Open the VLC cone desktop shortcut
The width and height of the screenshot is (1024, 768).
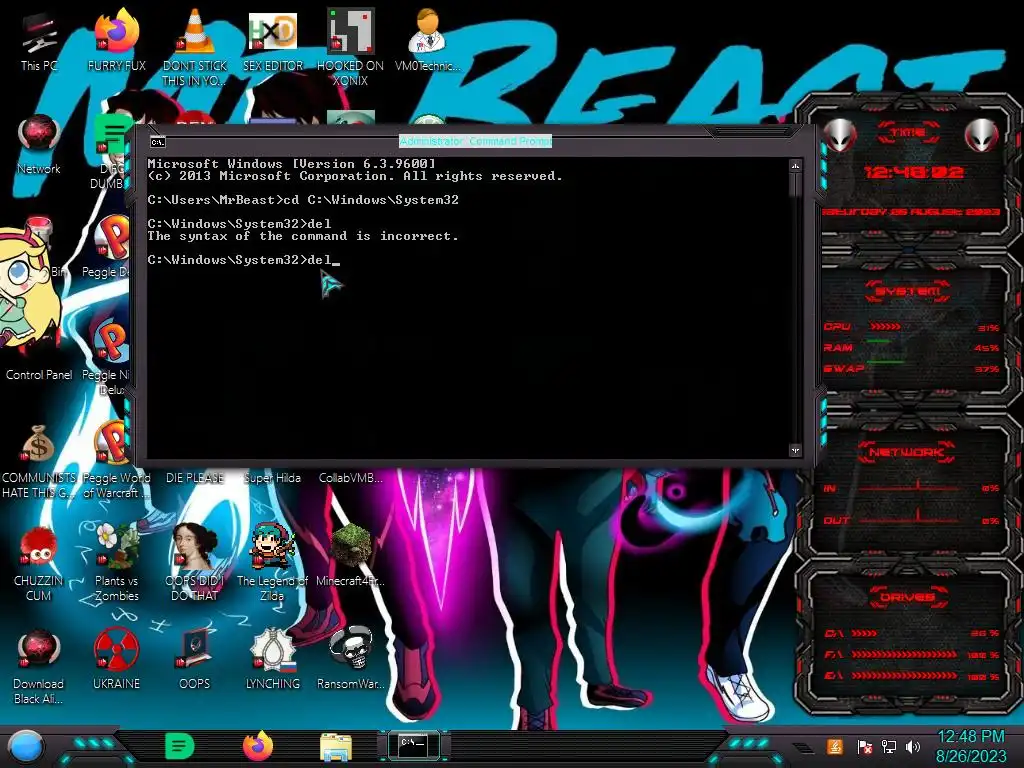tap(195, 47)
